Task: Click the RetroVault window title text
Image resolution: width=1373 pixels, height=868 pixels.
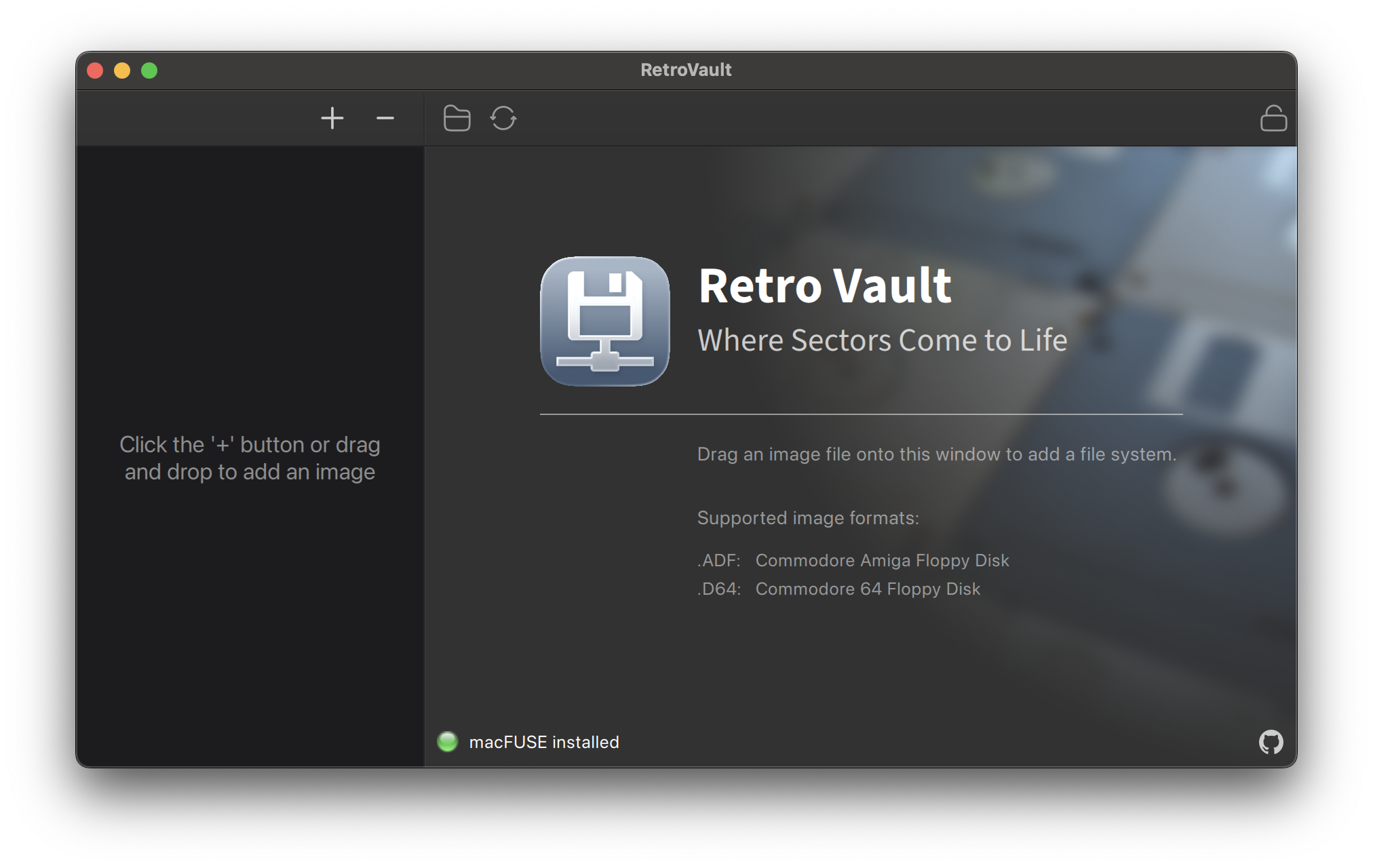Action: pos(686,70)
